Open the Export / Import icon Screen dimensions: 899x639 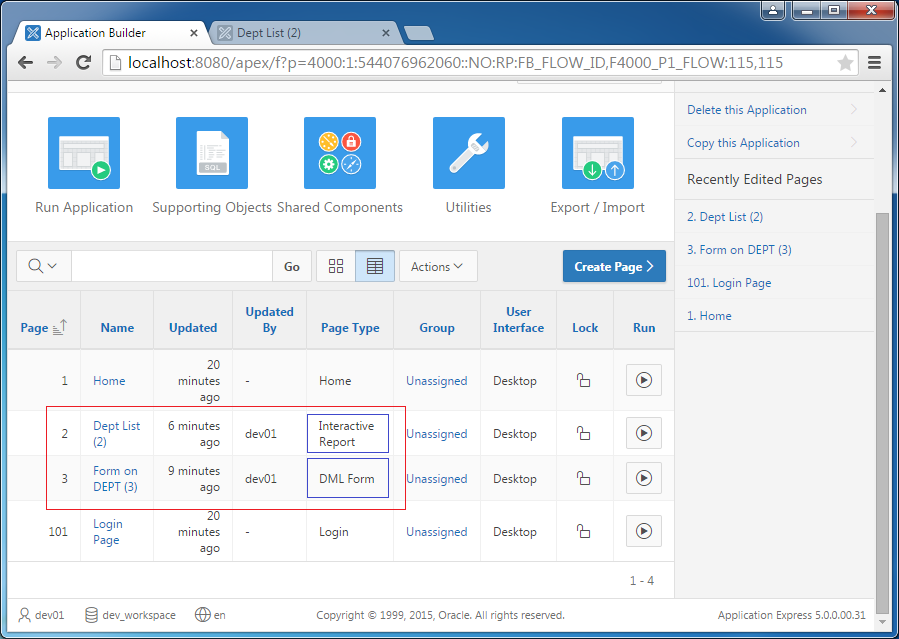597,153
